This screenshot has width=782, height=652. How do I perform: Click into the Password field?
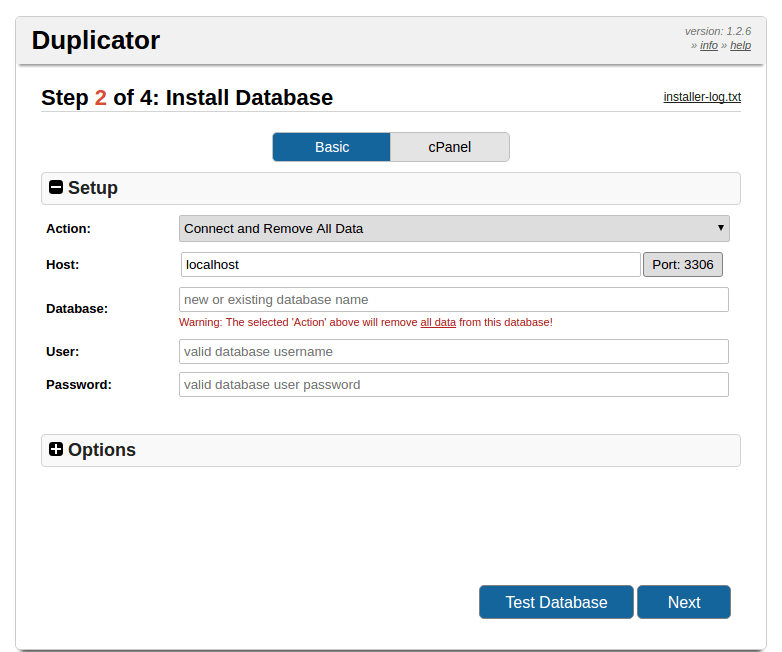(x=453, y=385)
